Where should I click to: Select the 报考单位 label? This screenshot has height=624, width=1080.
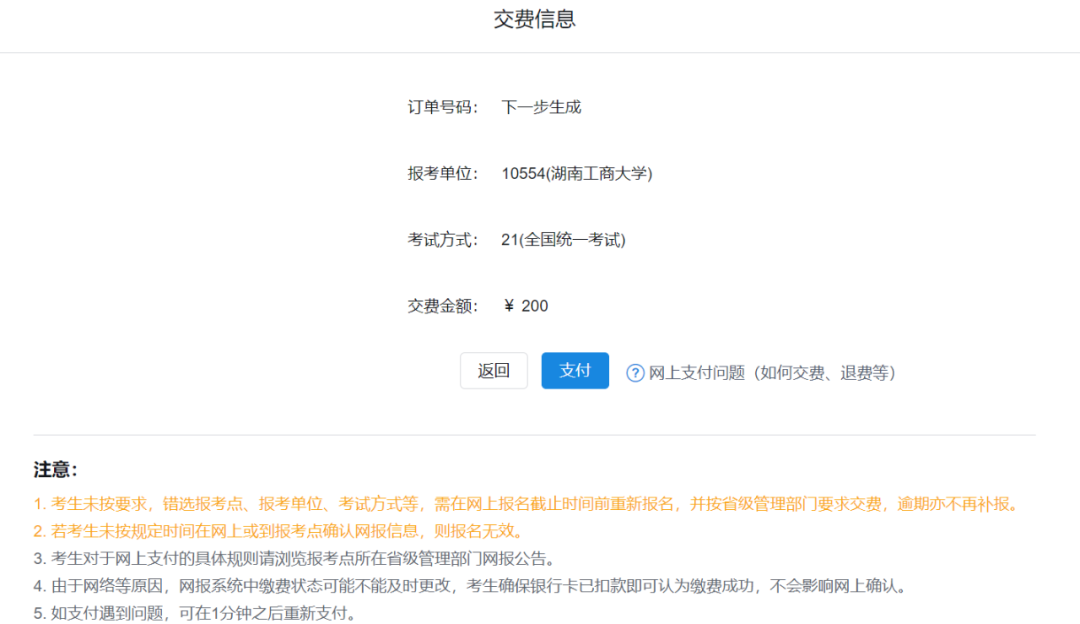(x=442, y=174)
